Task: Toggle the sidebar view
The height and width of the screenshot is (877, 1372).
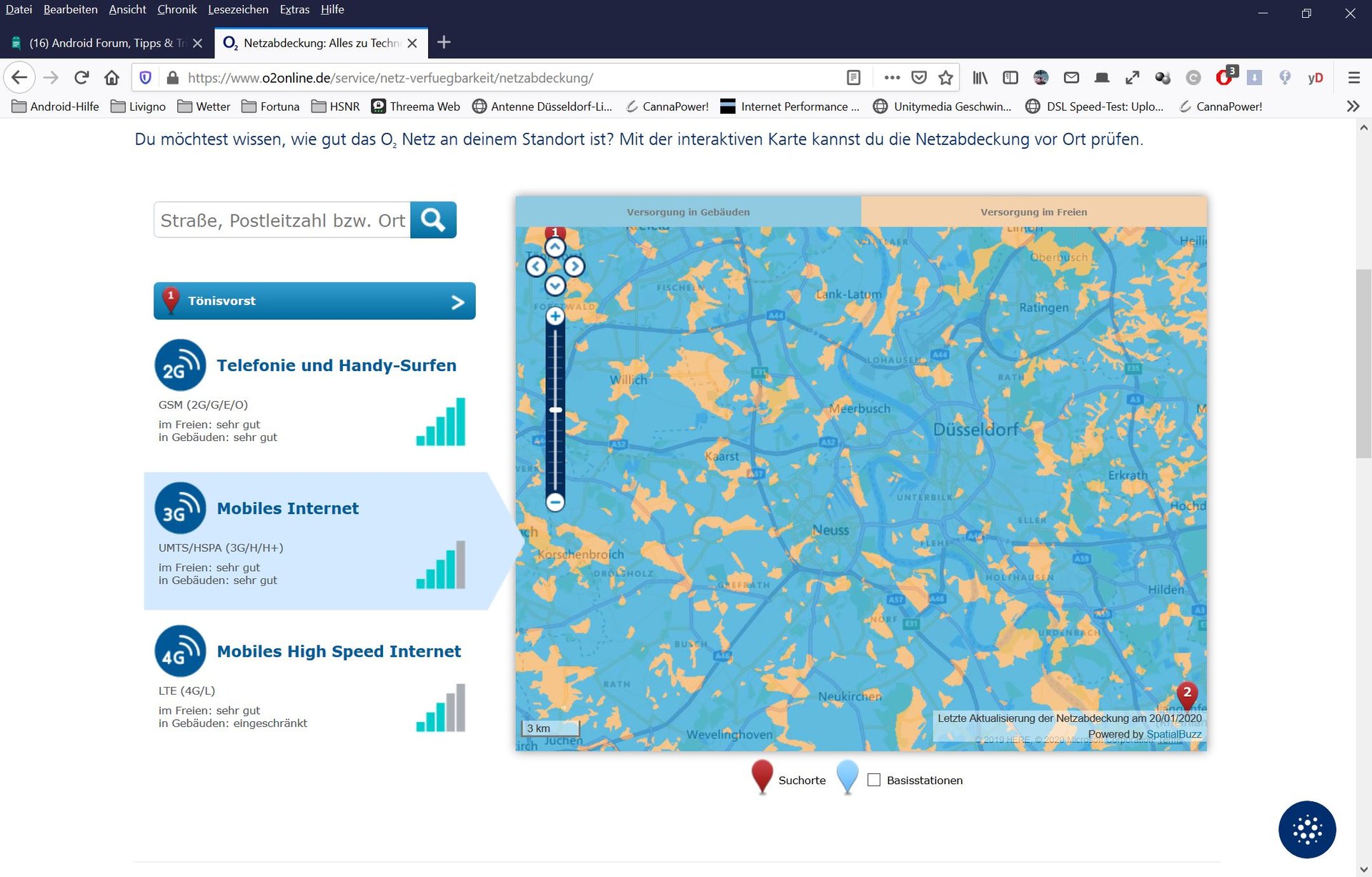Action: pyautogui.click(x=1010, y=77)
